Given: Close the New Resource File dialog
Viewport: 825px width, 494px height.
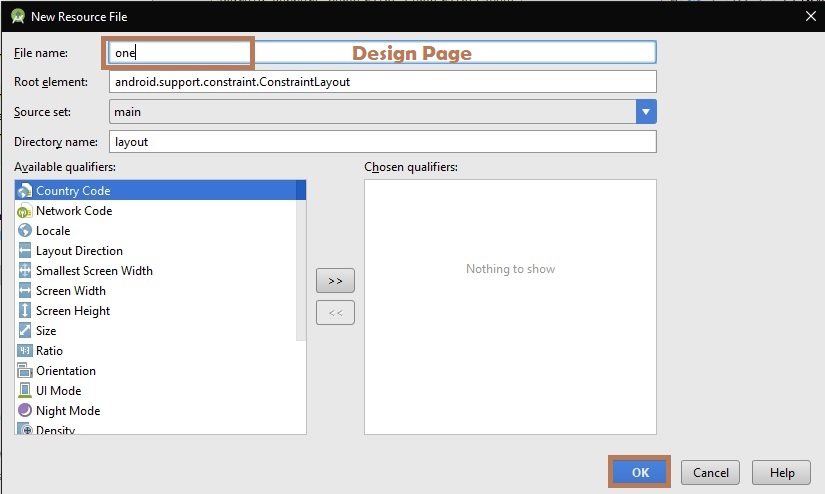Looking at the screenshot, I should (x=810, y=16).
